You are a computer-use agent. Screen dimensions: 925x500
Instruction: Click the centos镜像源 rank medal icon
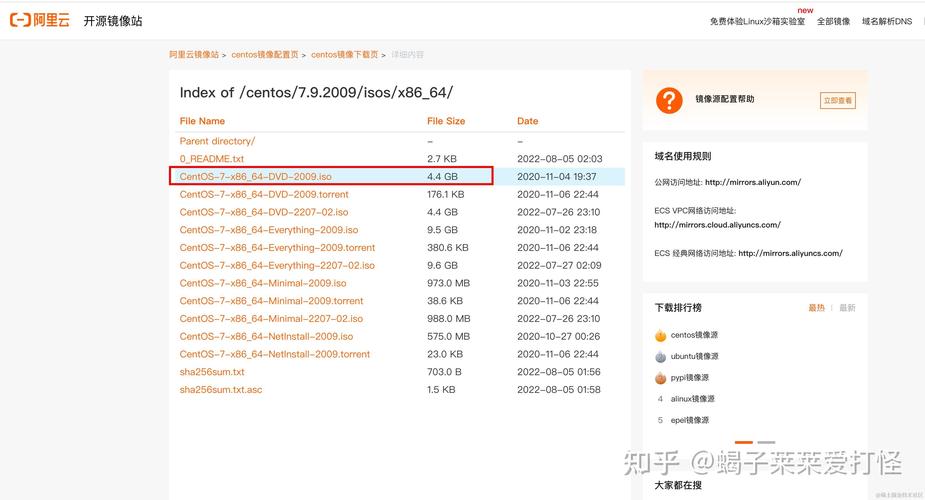click(660, 335)
